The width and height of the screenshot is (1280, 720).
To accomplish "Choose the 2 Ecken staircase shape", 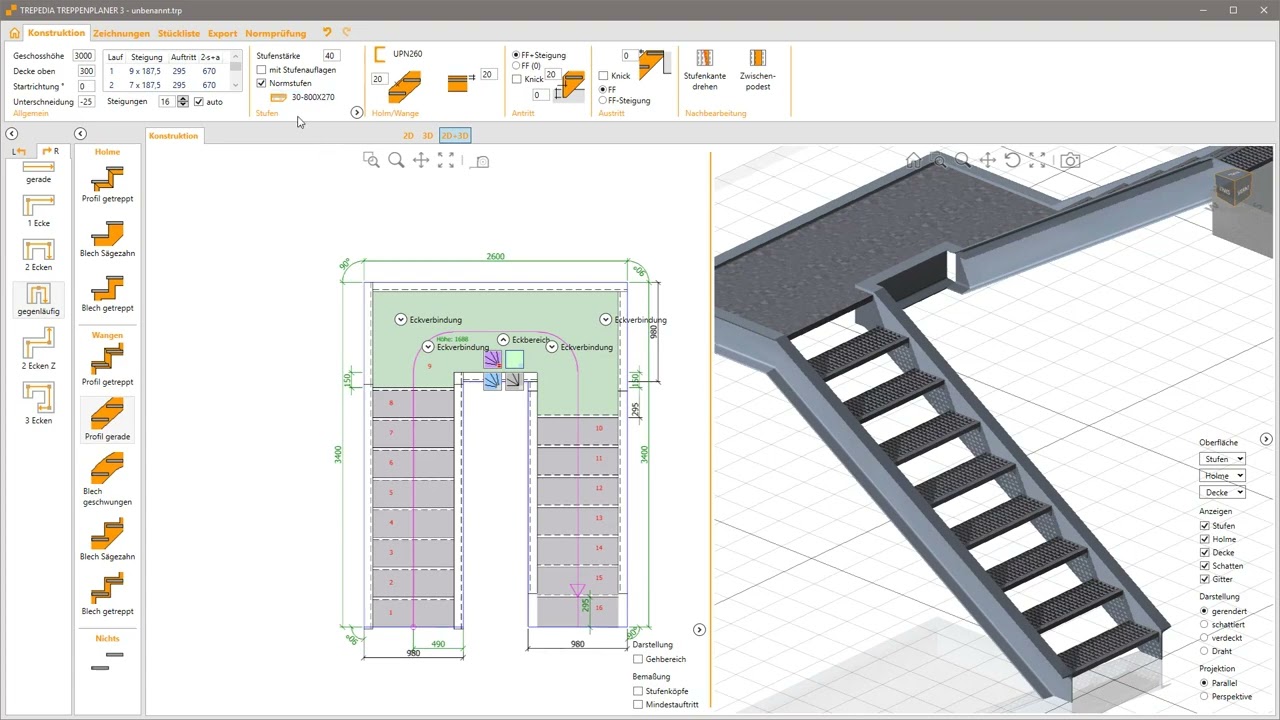I will tap(38, 255).
